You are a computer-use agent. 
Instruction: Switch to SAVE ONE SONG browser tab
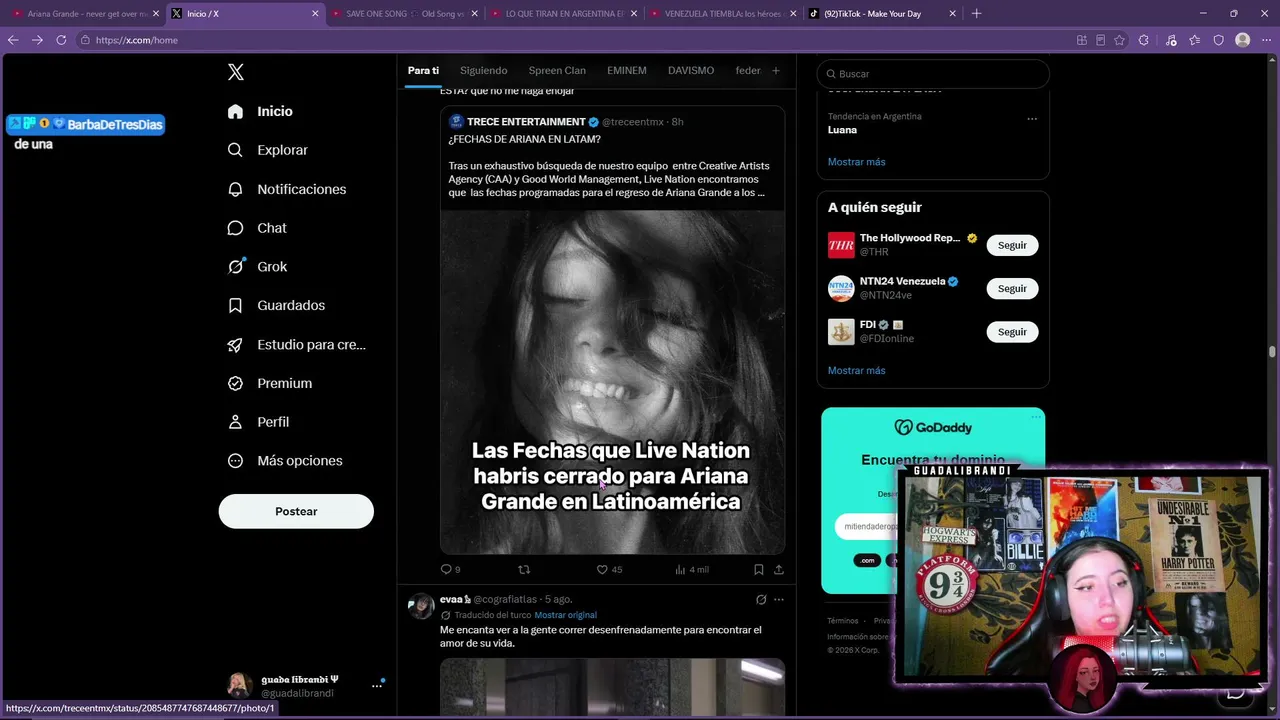point(406,14)
